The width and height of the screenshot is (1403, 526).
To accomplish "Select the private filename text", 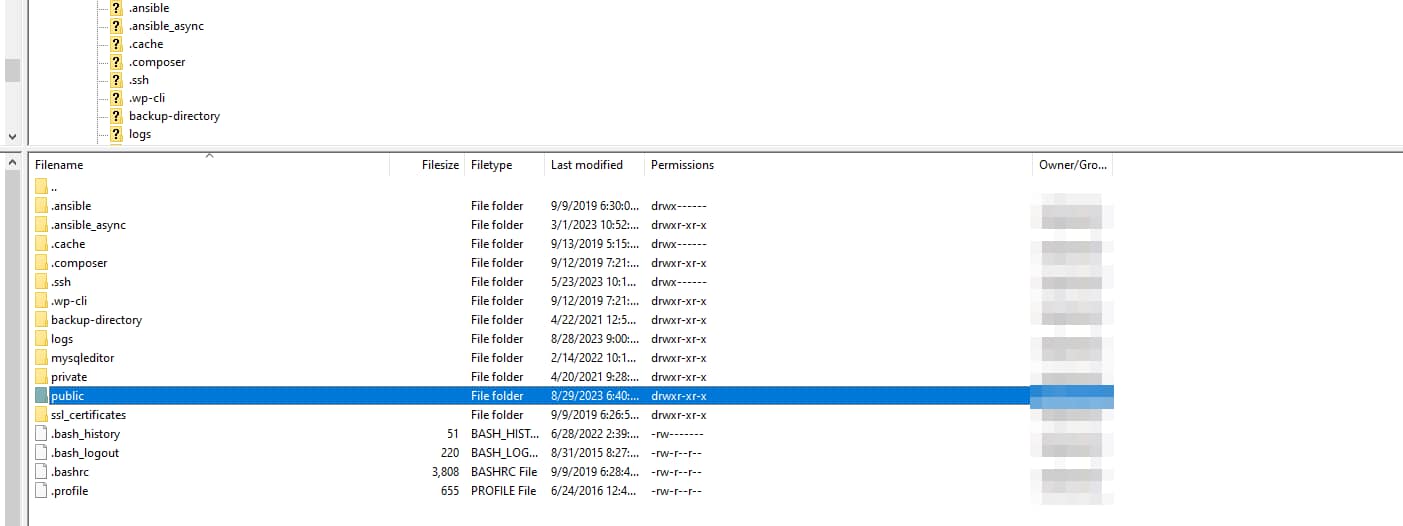I will 69,377.
